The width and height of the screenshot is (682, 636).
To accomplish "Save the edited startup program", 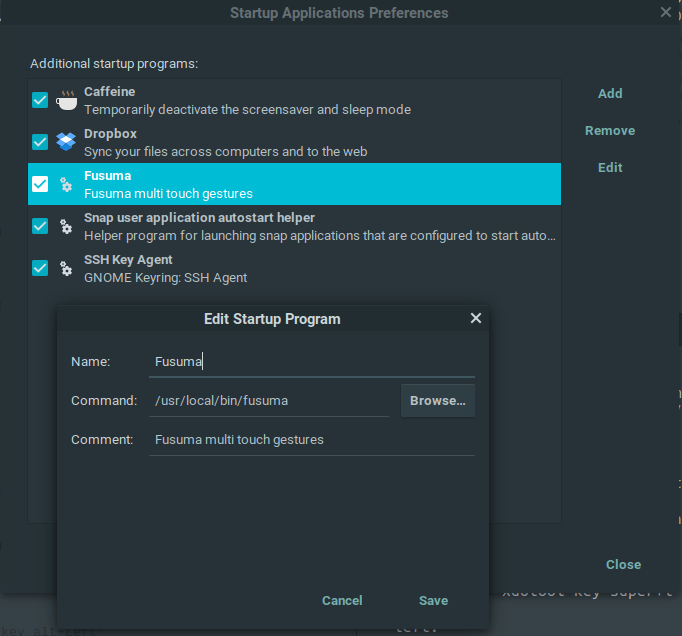I will pos(433,601).
